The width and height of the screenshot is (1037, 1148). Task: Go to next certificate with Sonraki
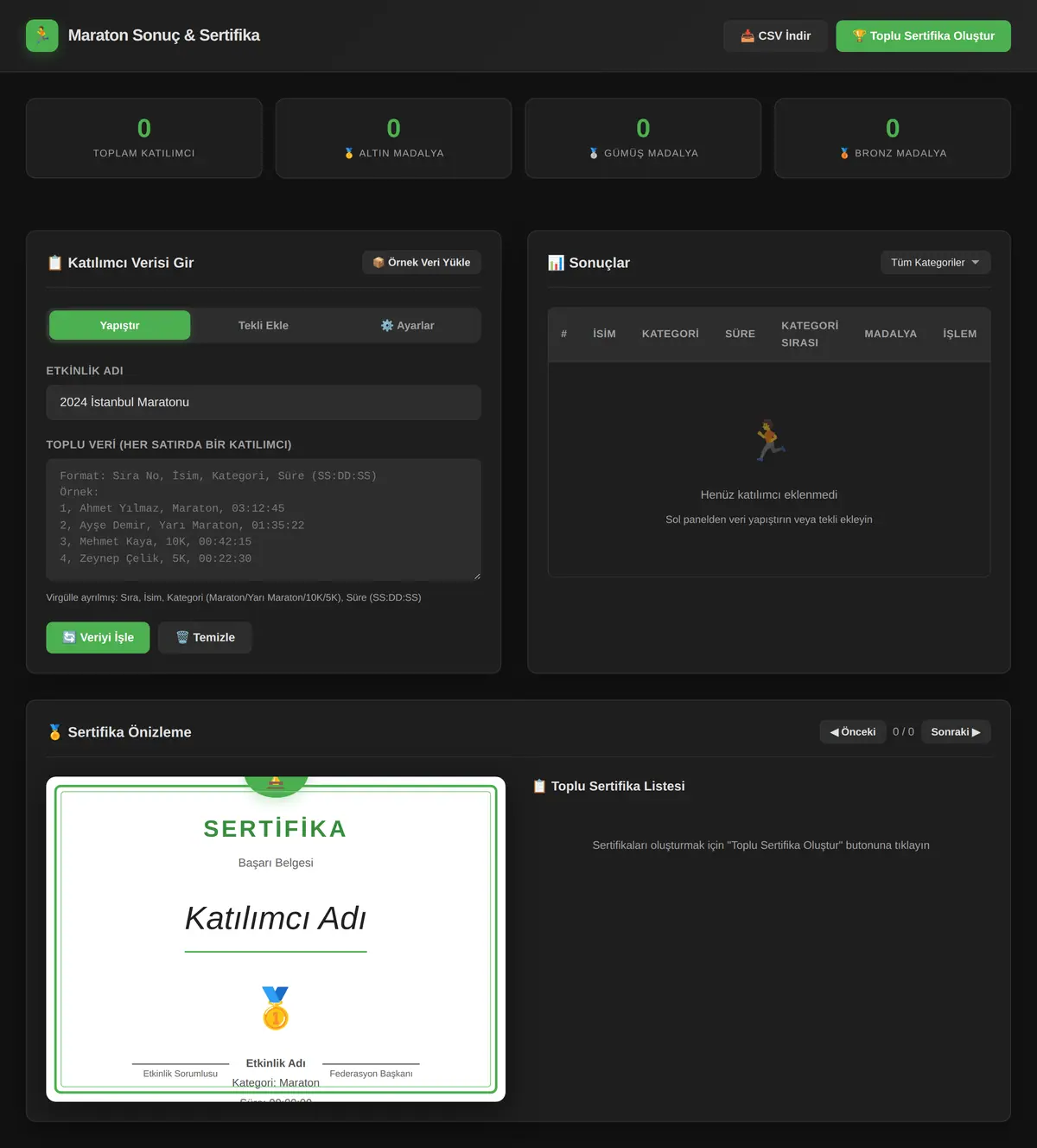tap(956, 732)
